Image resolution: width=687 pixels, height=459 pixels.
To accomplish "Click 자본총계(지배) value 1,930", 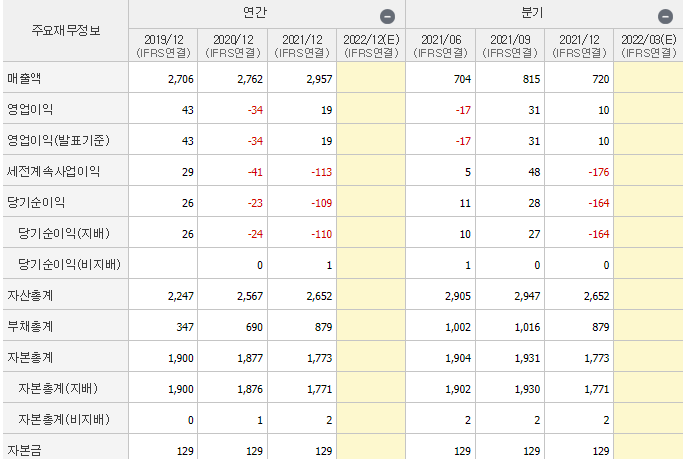I will point(527,389).
